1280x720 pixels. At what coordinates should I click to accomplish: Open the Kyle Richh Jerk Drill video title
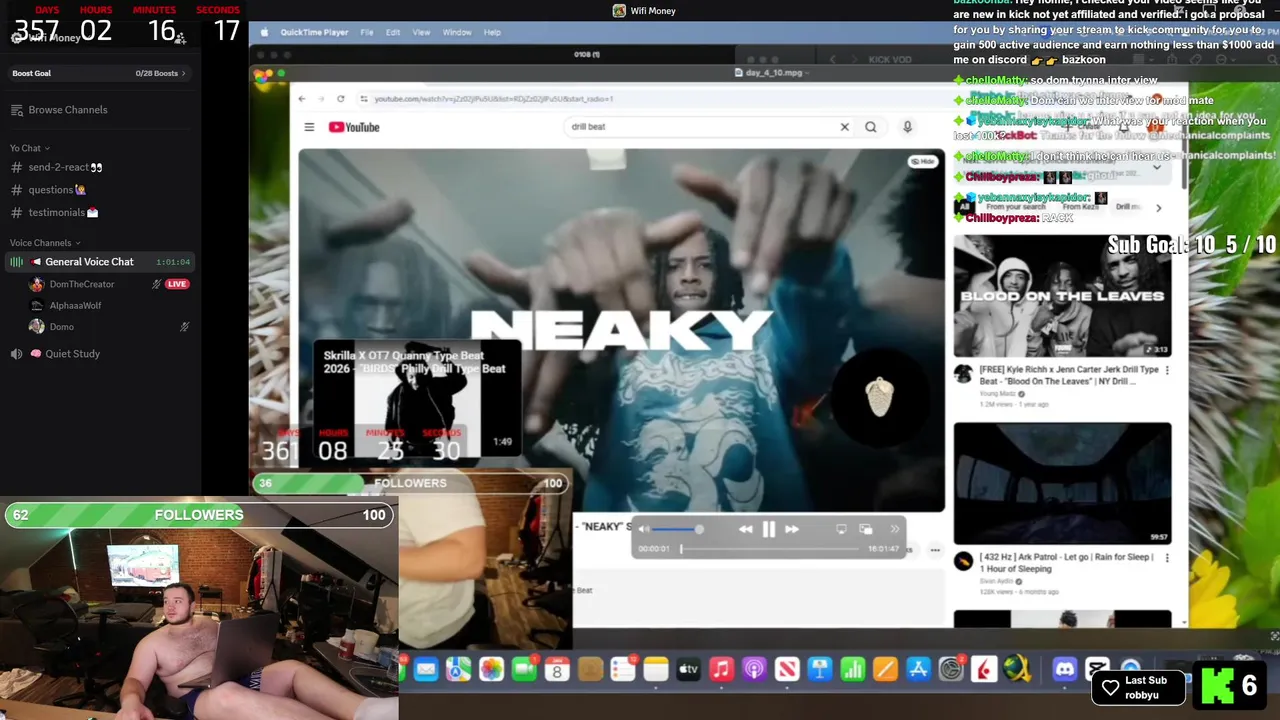[1068, 375]
